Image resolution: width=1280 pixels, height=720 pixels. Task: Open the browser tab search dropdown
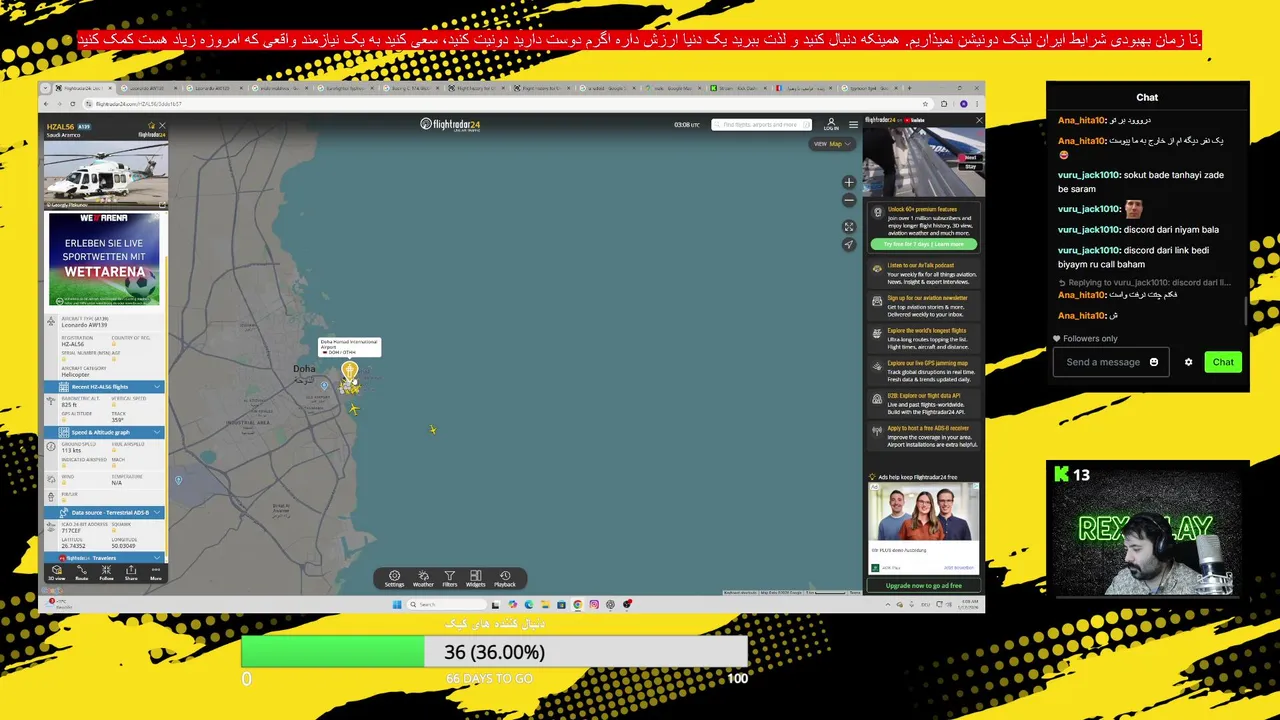(x=47, y=88)
